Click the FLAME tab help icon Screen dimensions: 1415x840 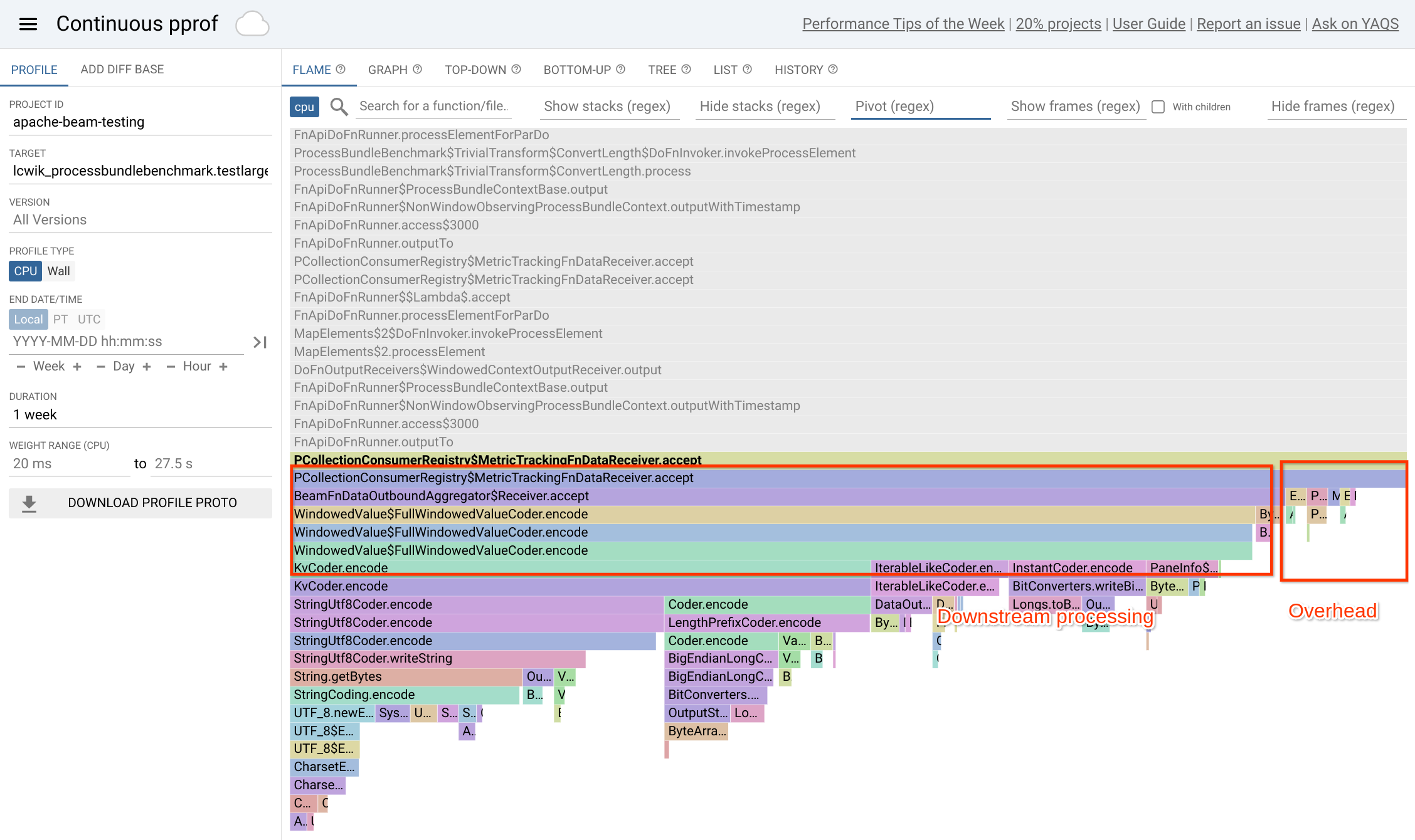[341, 70]
